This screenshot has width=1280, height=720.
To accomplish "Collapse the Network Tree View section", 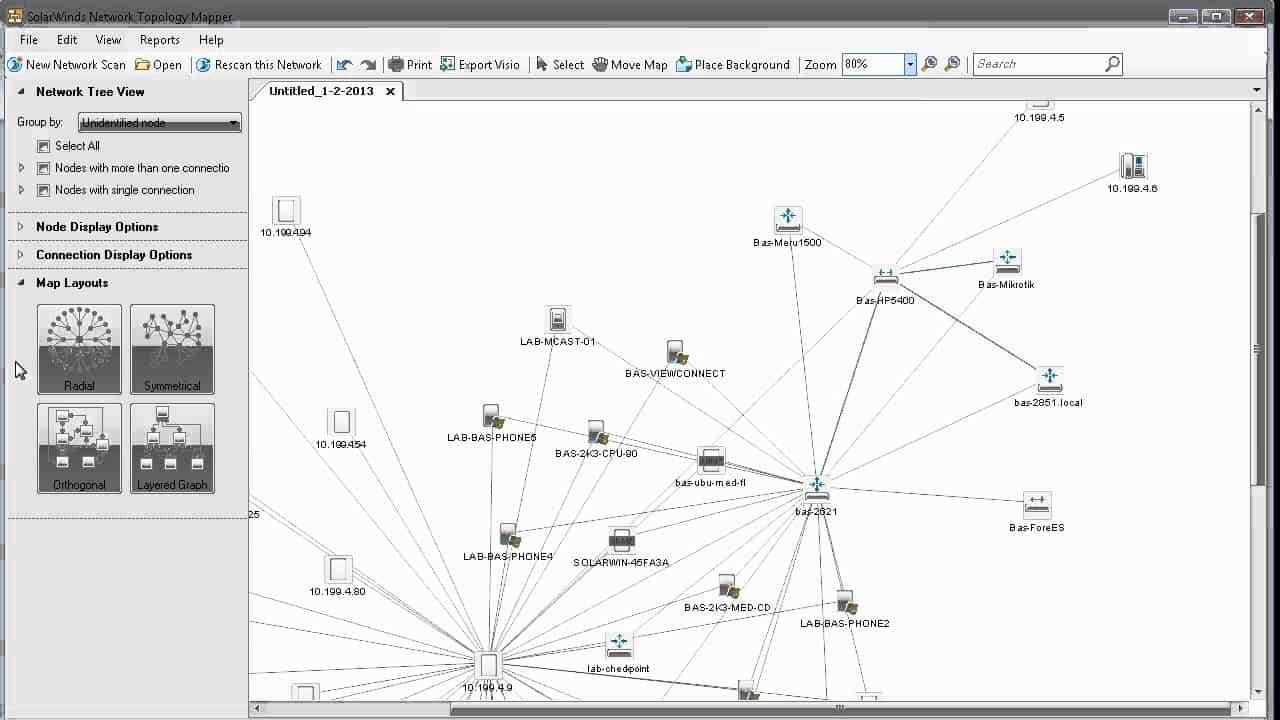I will click(21, 92).
